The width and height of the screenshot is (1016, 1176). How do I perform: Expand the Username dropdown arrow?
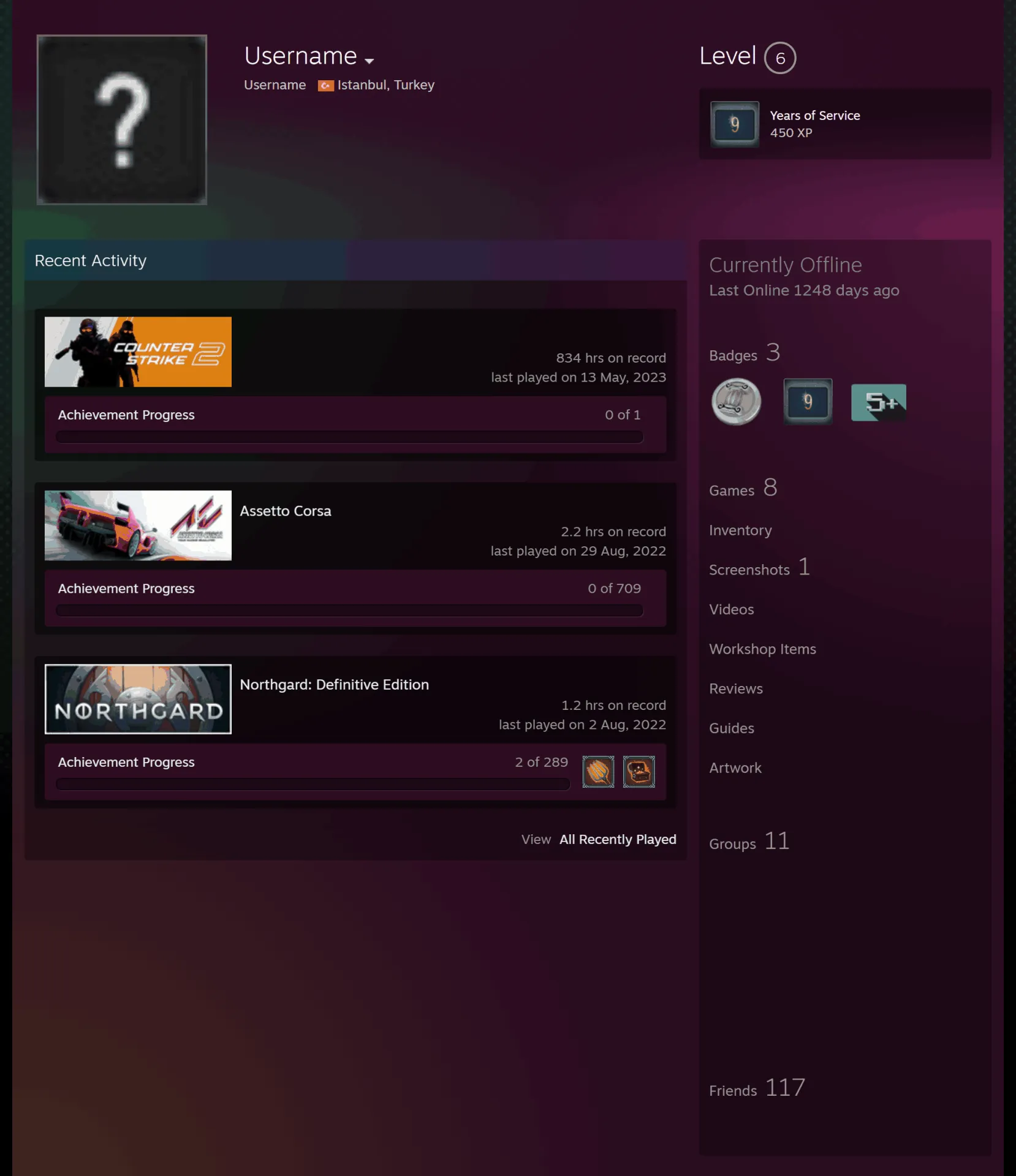[x=369, y=61]
